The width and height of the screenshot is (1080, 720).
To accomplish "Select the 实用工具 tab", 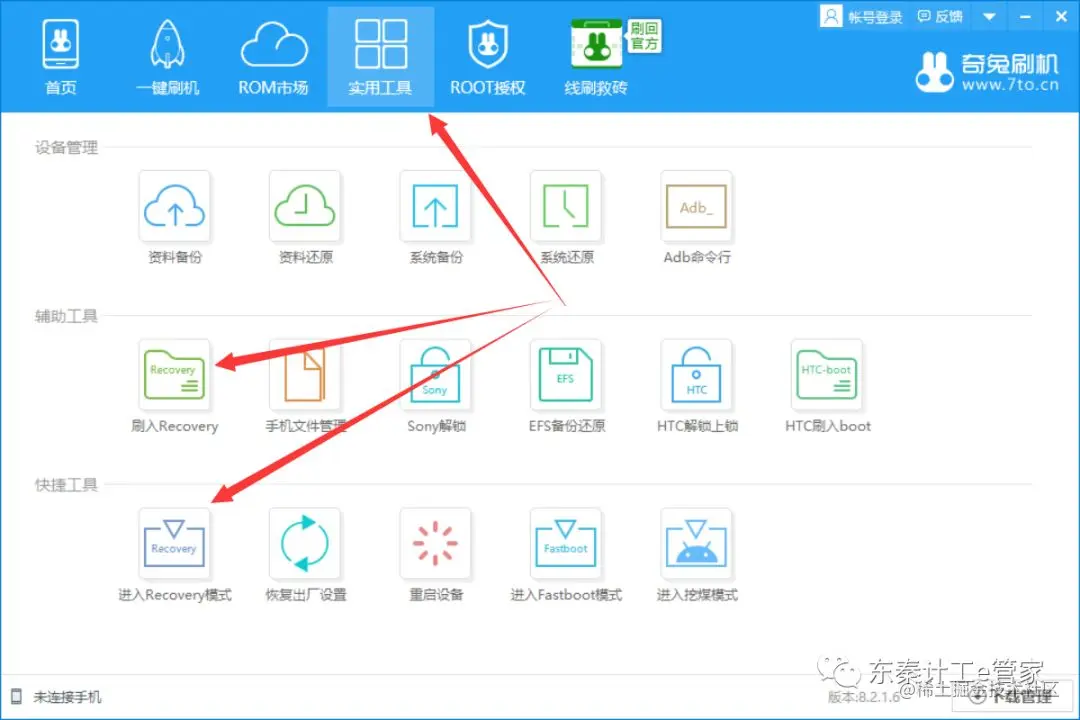I will 380,58.
